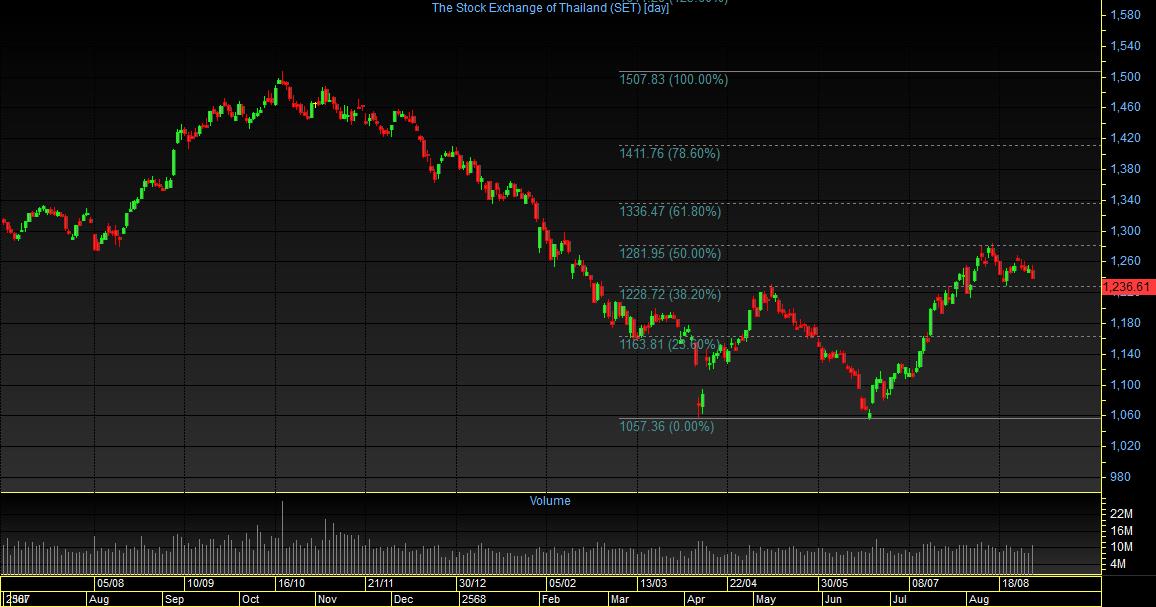This screenshot has height=607, width=1156.
Task: Click the 1,020 price axis value
Action: [1125, 445]
